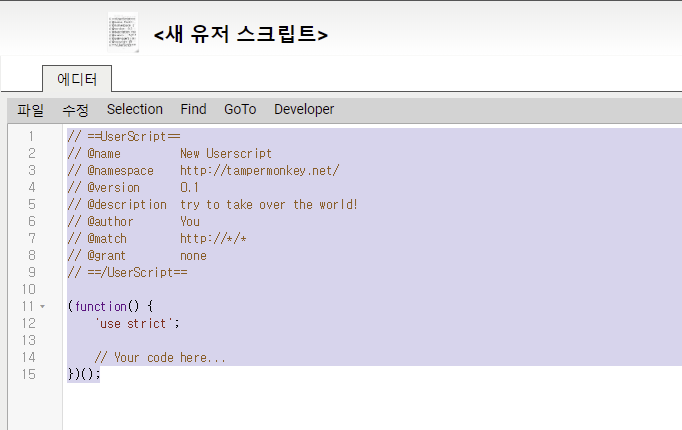Click the '// ==UserScript==' line
Image resolution: width=682 pixels, height=430 pixels.
[124, 137]
